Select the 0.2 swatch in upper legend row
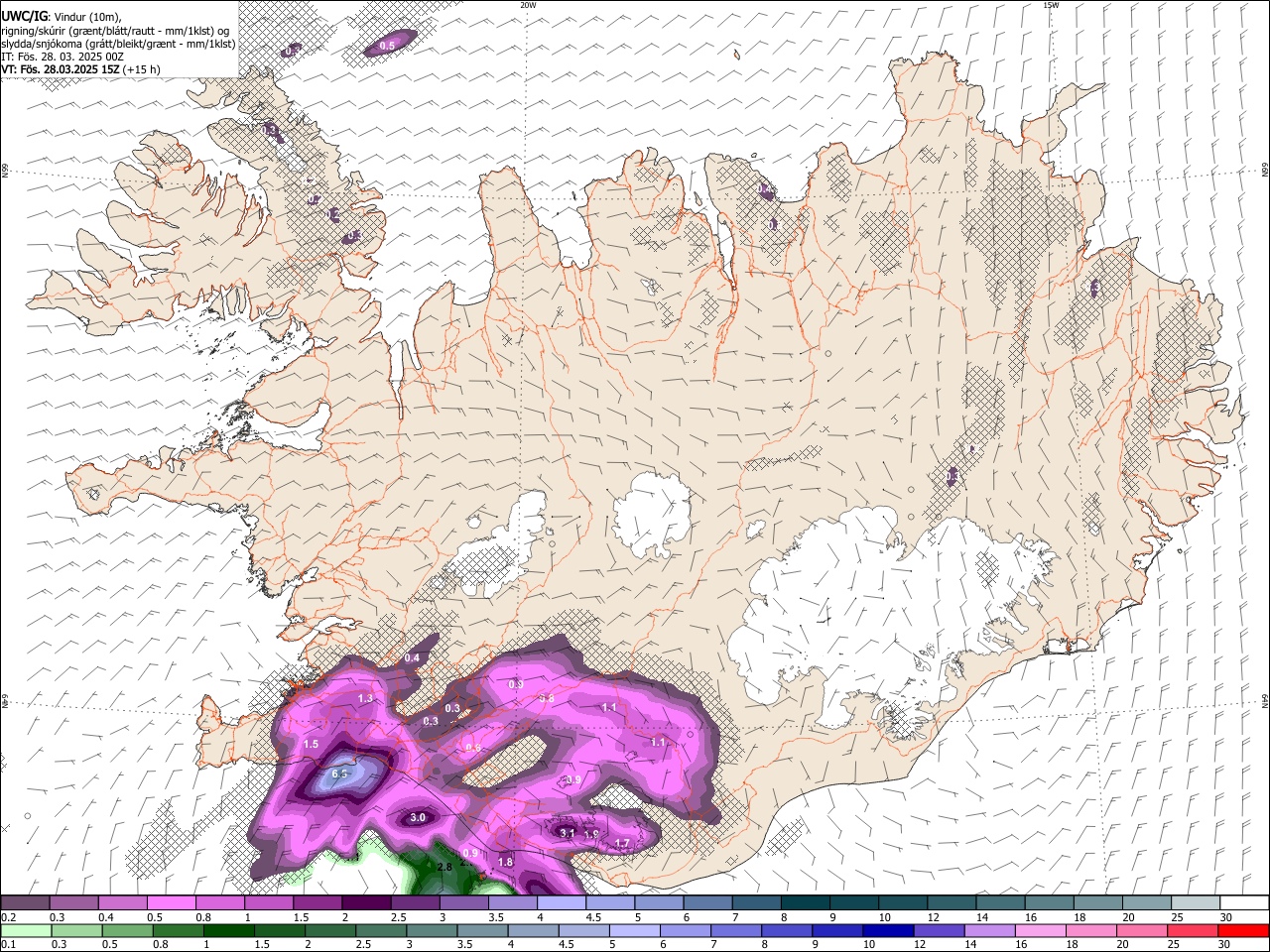The height and width of the screenshot is (952, 1270). tap(25, 902)
